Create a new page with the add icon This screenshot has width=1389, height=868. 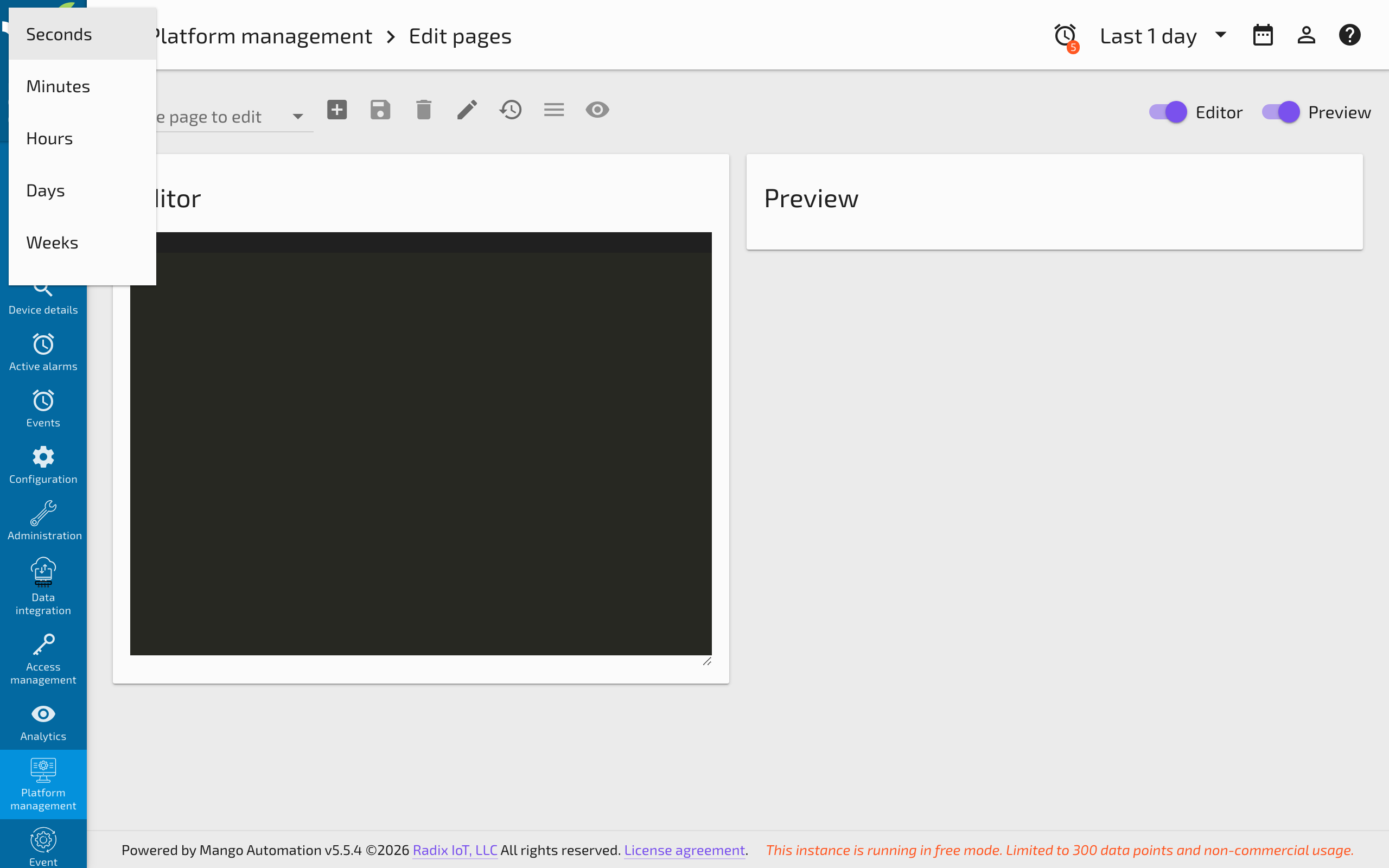coord(337,109)
